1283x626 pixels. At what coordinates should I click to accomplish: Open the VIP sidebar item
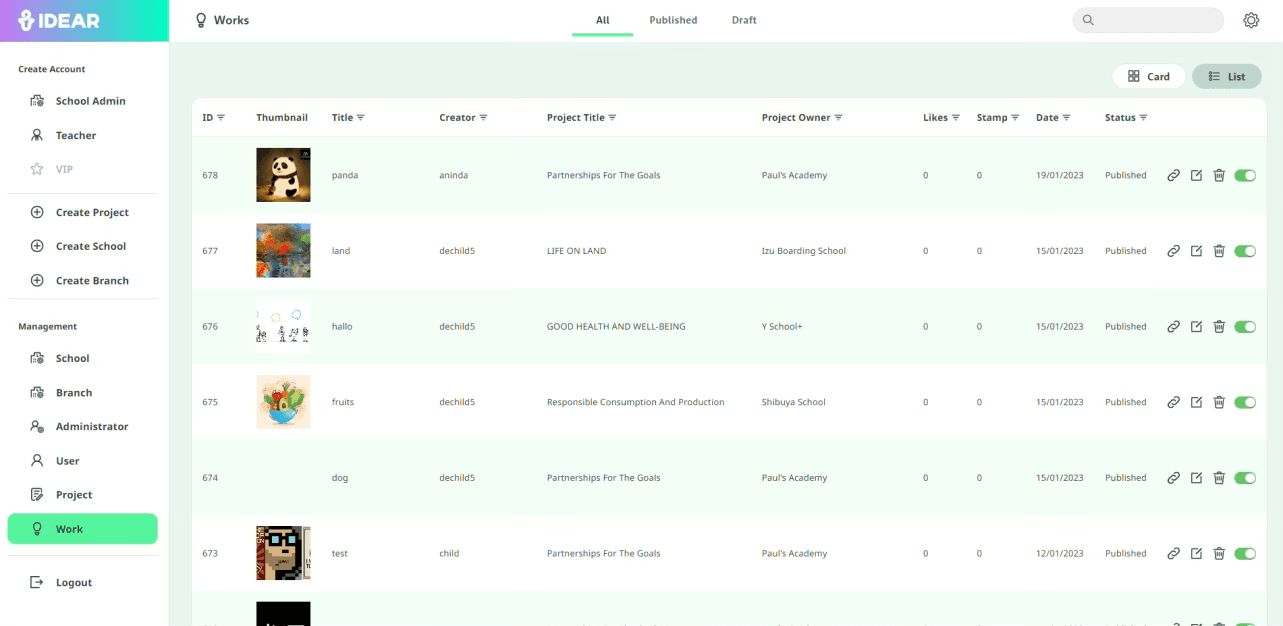point(83,169)
